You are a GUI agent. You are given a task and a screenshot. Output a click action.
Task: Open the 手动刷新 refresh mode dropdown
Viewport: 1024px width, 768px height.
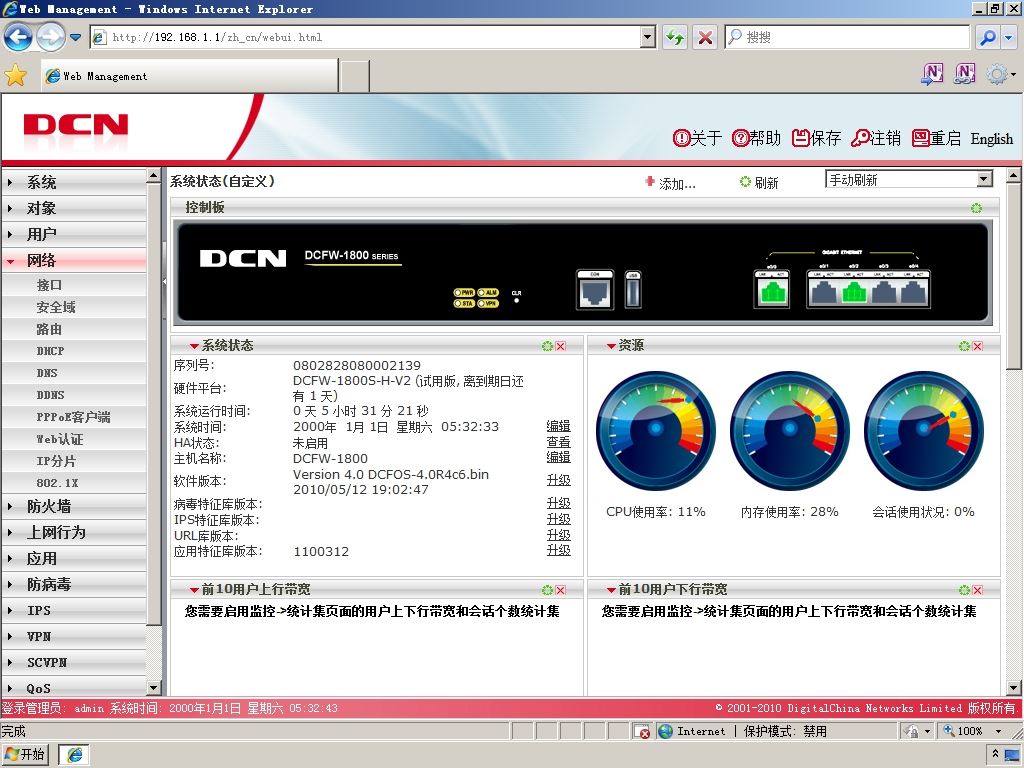984,179
